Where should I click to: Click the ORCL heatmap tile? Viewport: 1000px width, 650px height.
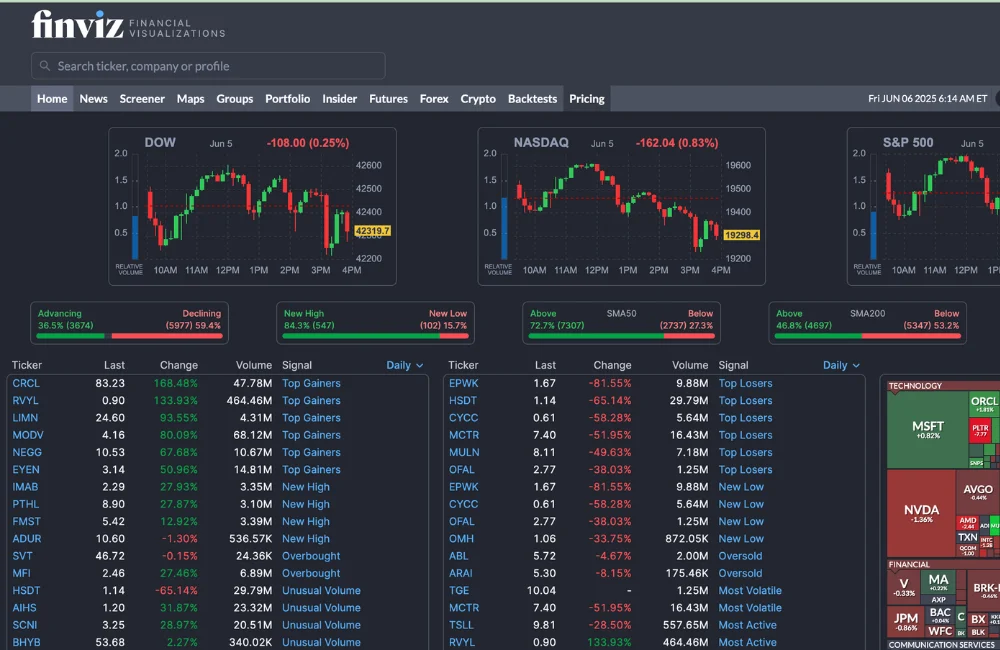click(x=984, y=404)
